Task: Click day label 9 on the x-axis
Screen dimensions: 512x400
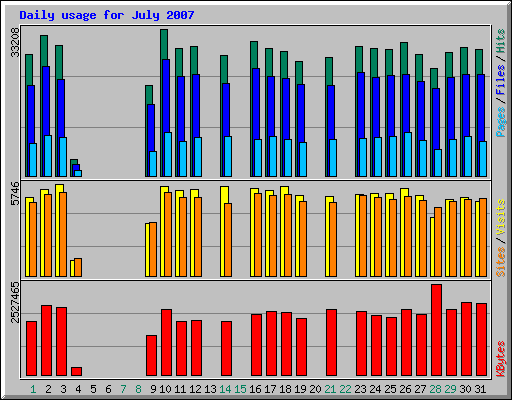Action: (x=153, y=389)
